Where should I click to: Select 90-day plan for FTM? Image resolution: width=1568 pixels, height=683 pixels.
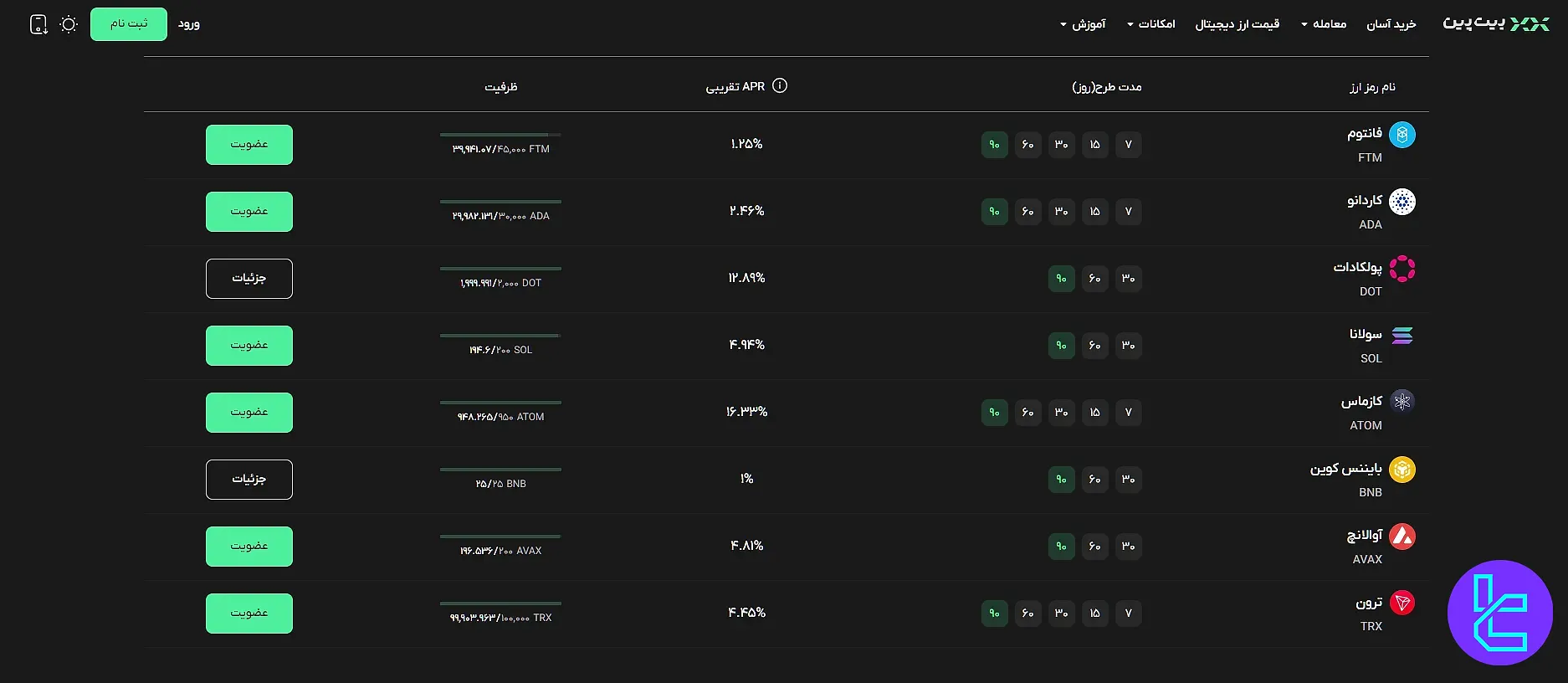[x=995, y=145]
